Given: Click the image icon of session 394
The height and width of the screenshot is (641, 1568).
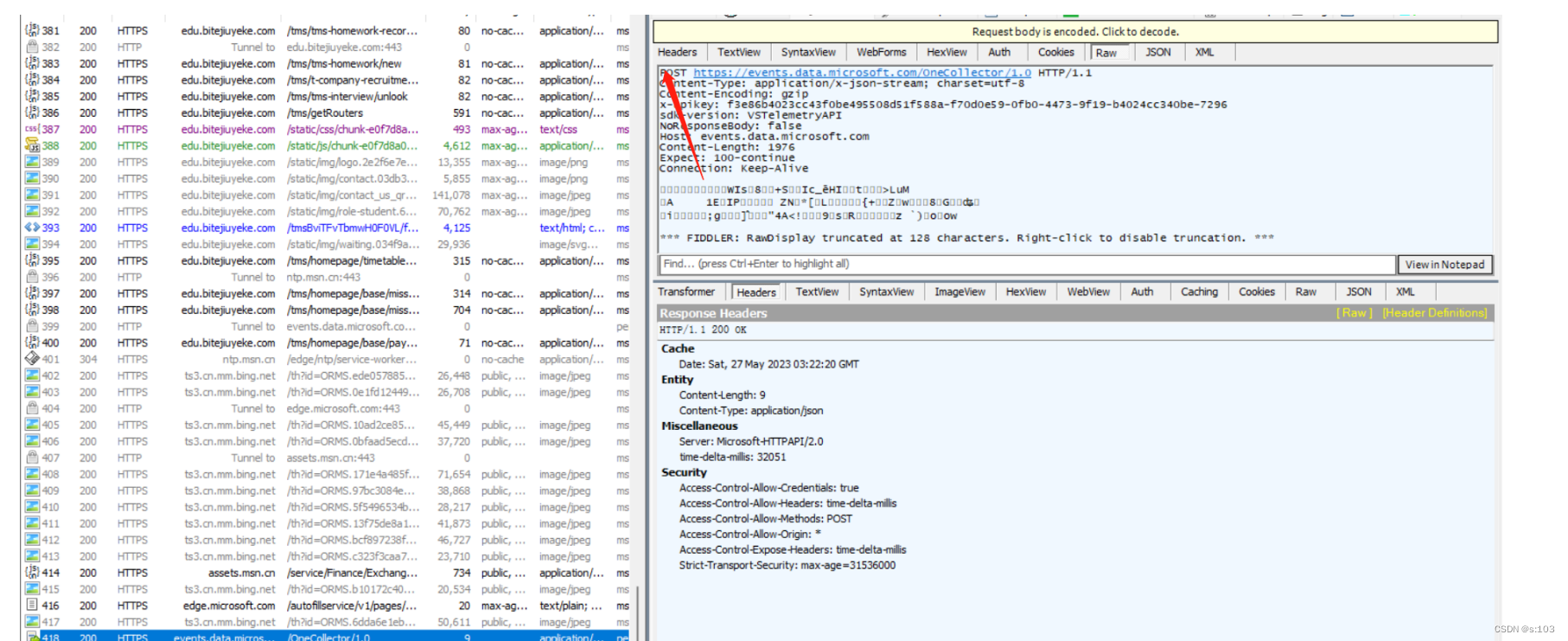Looking at the screenshot, I should pyautogui.click(x=32, y=244).
